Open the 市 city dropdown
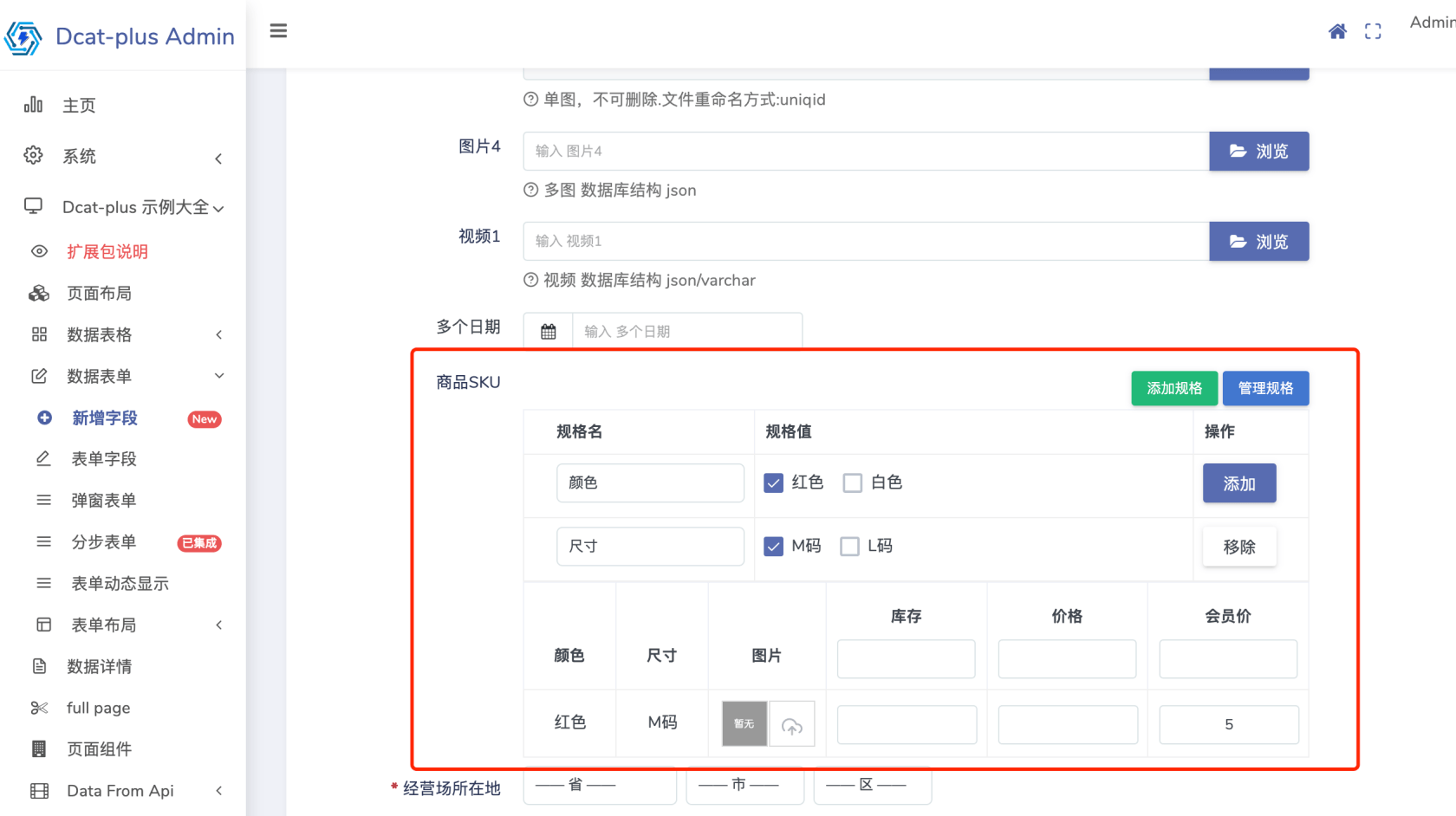This screenshot has height=816, width=1456. pos(745,786)
